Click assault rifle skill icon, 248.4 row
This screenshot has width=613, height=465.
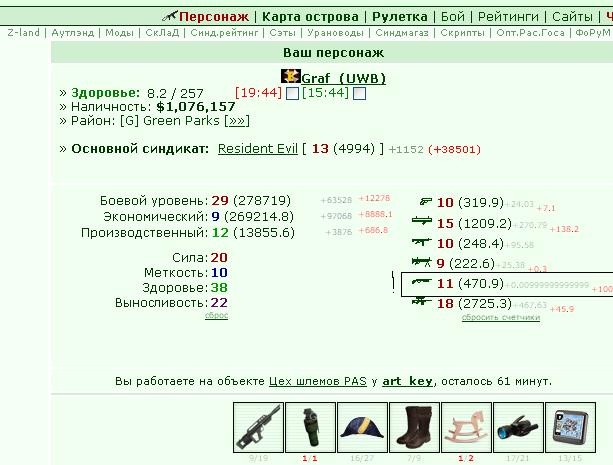pyautogui.click(x=422, y=242)
